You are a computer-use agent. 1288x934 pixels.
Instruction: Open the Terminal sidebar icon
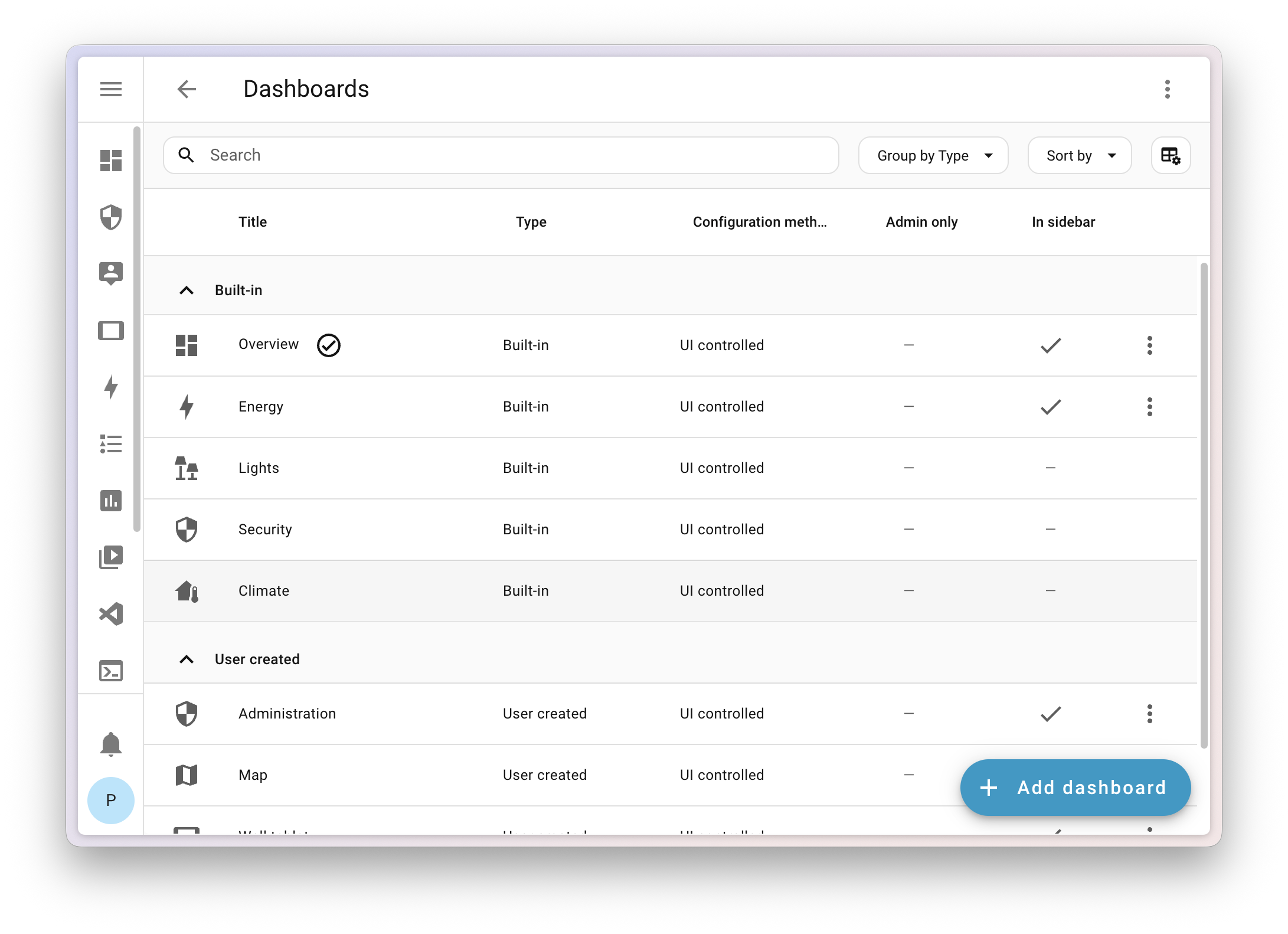(x=111, y=671)
